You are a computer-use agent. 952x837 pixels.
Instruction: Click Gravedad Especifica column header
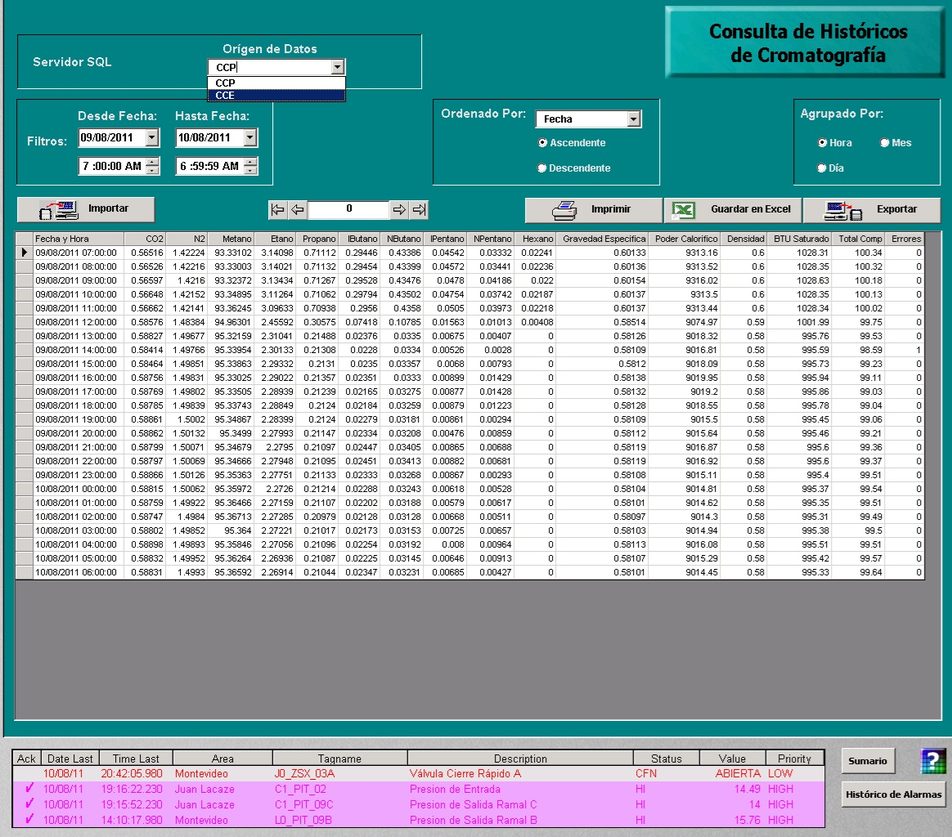(602, 239)
